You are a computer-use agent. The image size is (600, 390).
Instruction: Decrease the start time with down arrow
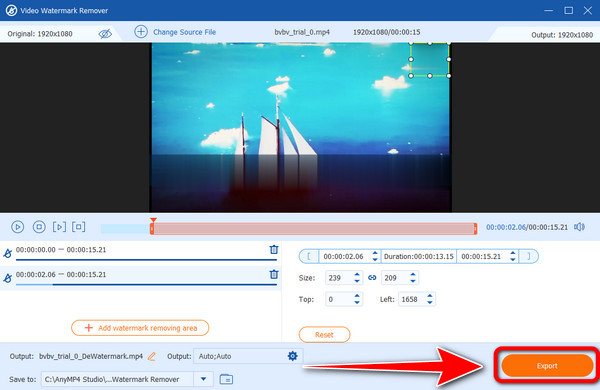[375, 259]
